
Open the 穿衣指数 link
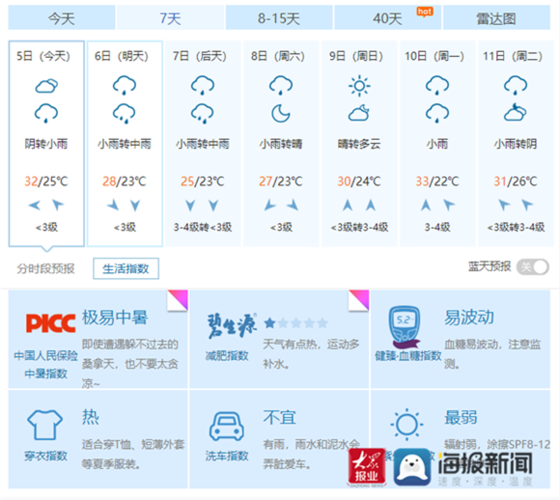(x=46, y=456)
